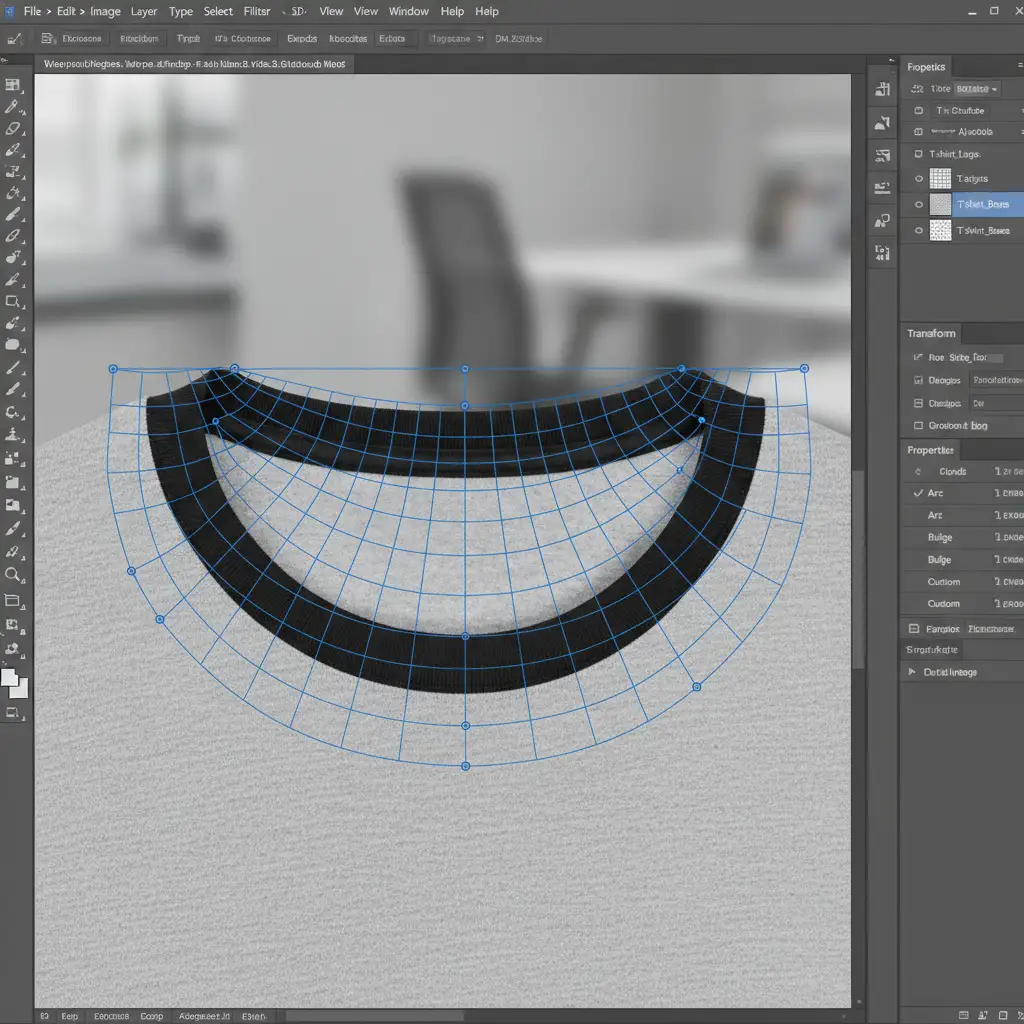Click the group icon beside T-shirt layer group
1024x1024 pixels.
click(918, 155)
